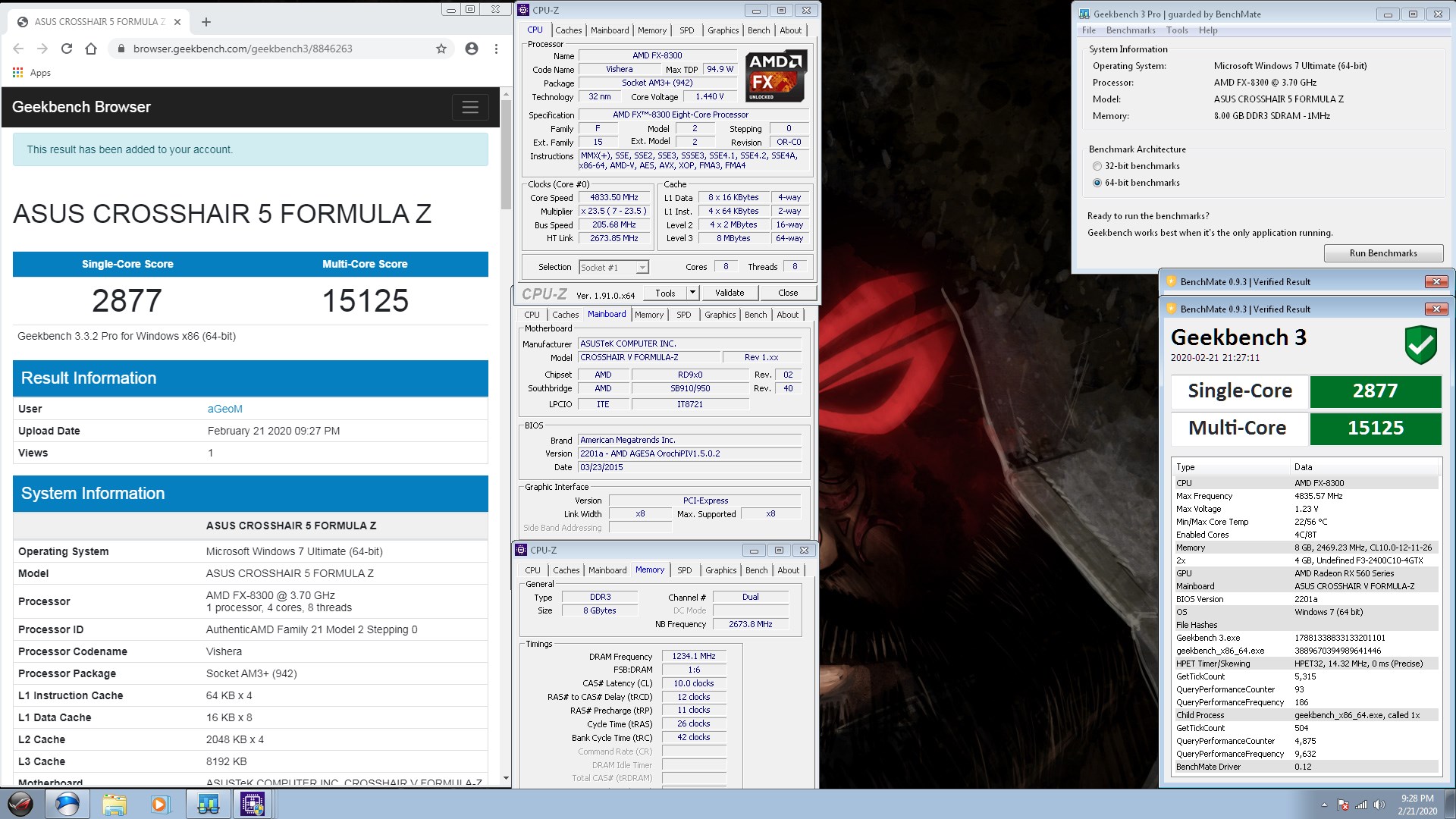Click the Processor Codename Vishera row value
1456x819 pixels.
click(224, 651)
